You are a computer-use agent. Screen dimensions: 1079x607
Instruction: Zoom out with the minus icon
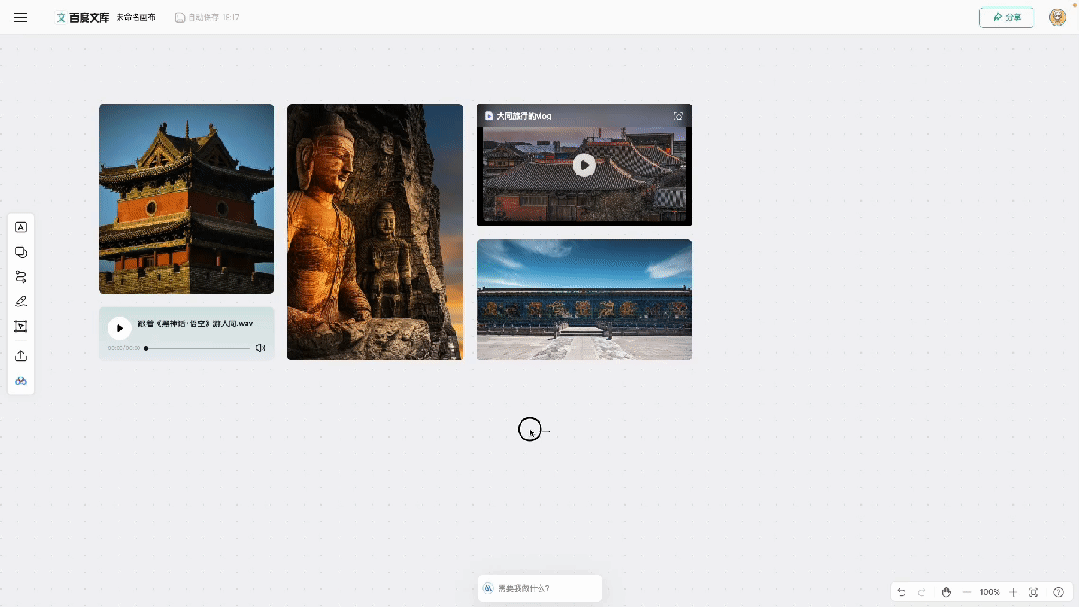(x=967, y=592)
